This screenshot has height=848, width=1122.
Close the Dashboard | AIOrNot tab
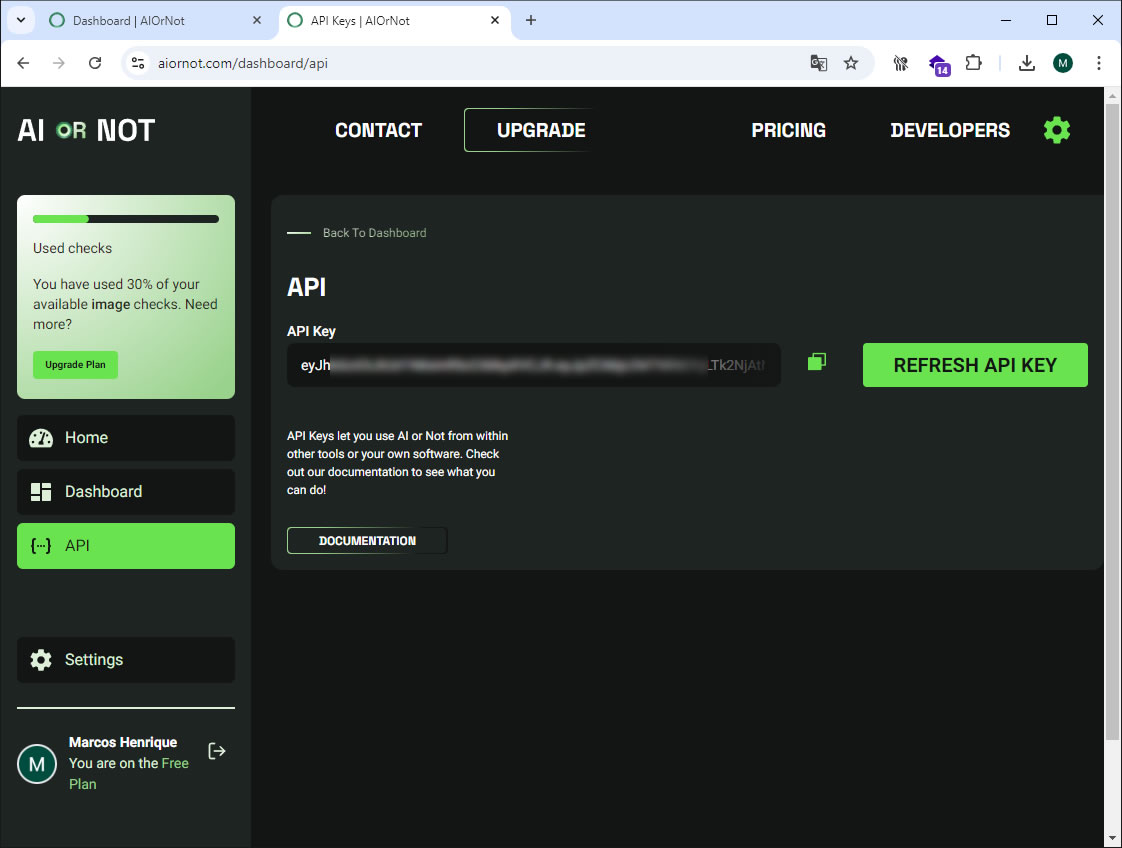pos(257,20)
